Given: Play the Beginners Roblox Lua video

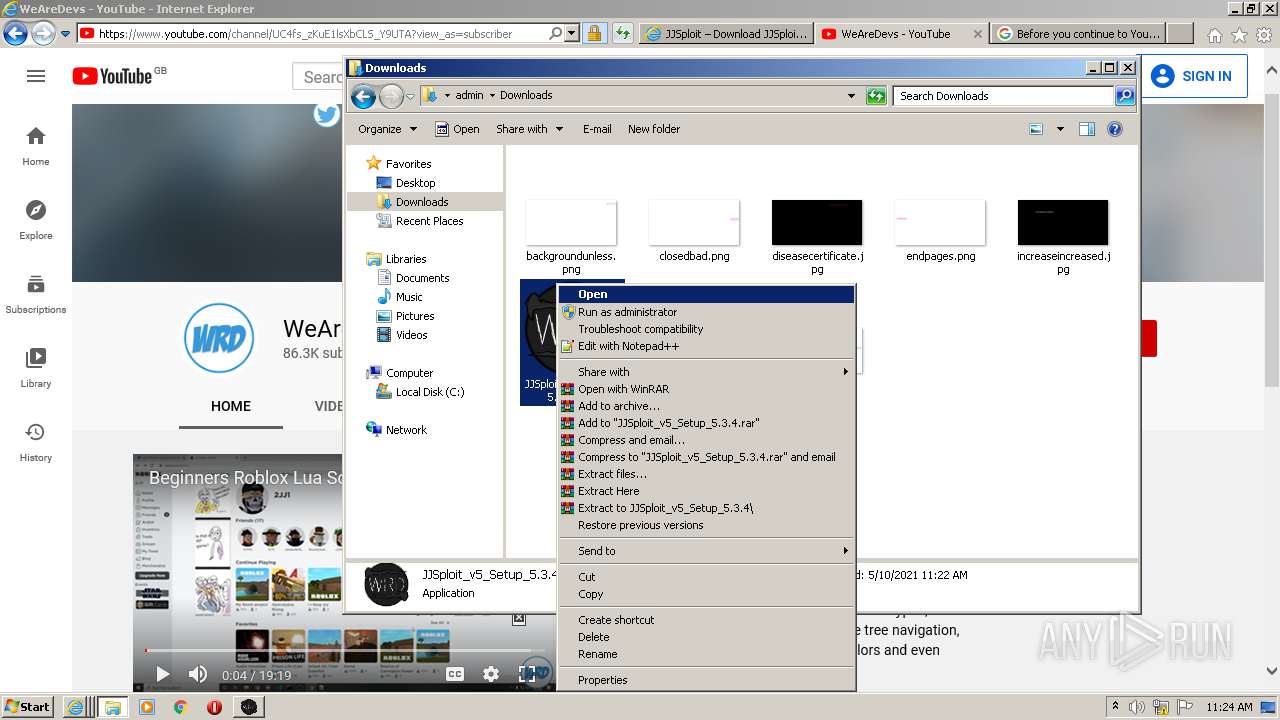Looking at the screenshot, I should point(163,675).
